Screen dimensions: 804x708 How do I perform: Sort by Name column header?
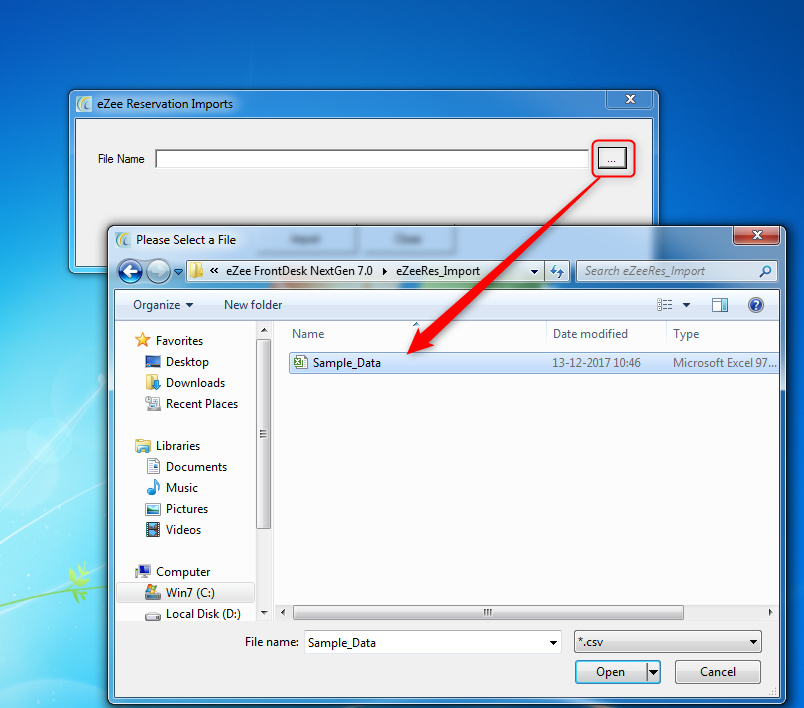pos(308,334)
